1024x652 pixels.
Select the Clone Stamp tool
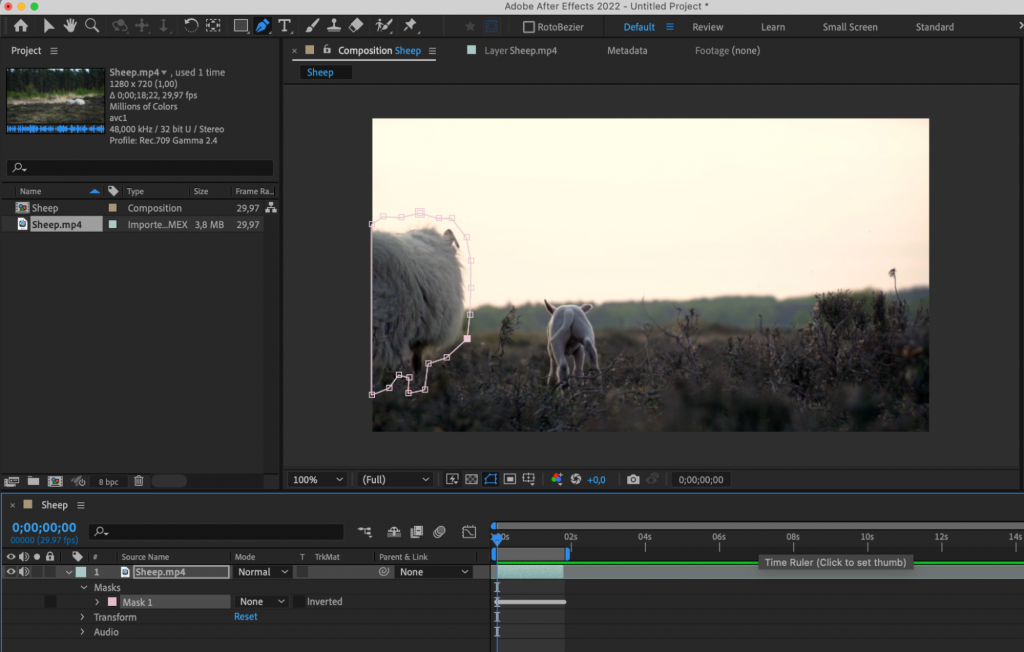tap(334, 26)
